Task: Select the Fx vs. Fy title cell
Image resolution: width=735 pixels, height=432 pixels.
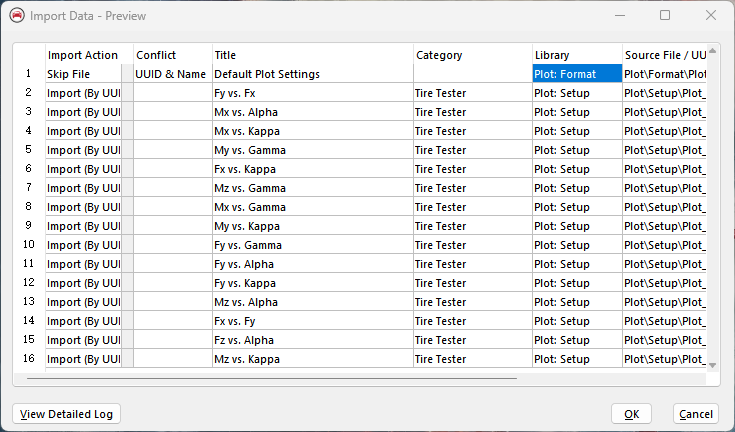Action: (x=312, y=321)
